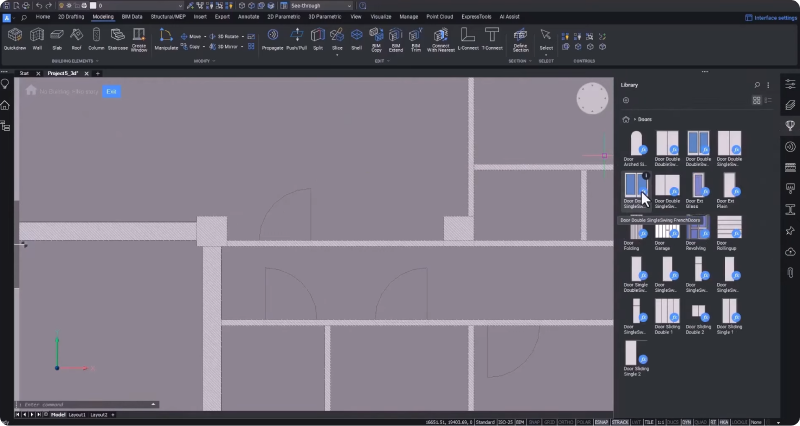Toggle STRACK in the status bar

(x=620, y=422)
